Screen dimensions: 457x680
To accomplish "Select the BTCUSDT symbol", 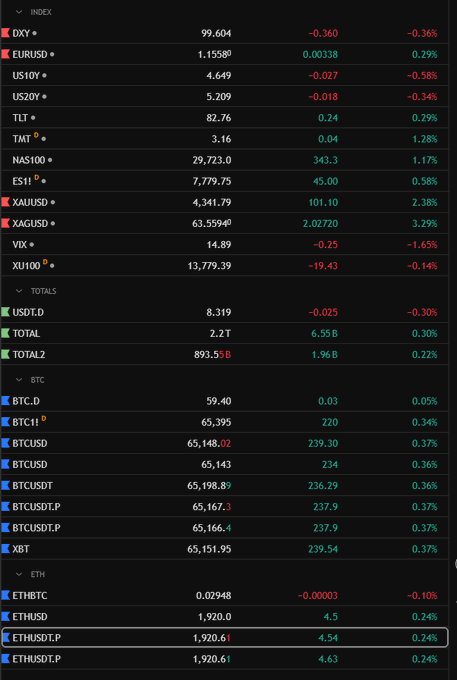I will point(32,486).
